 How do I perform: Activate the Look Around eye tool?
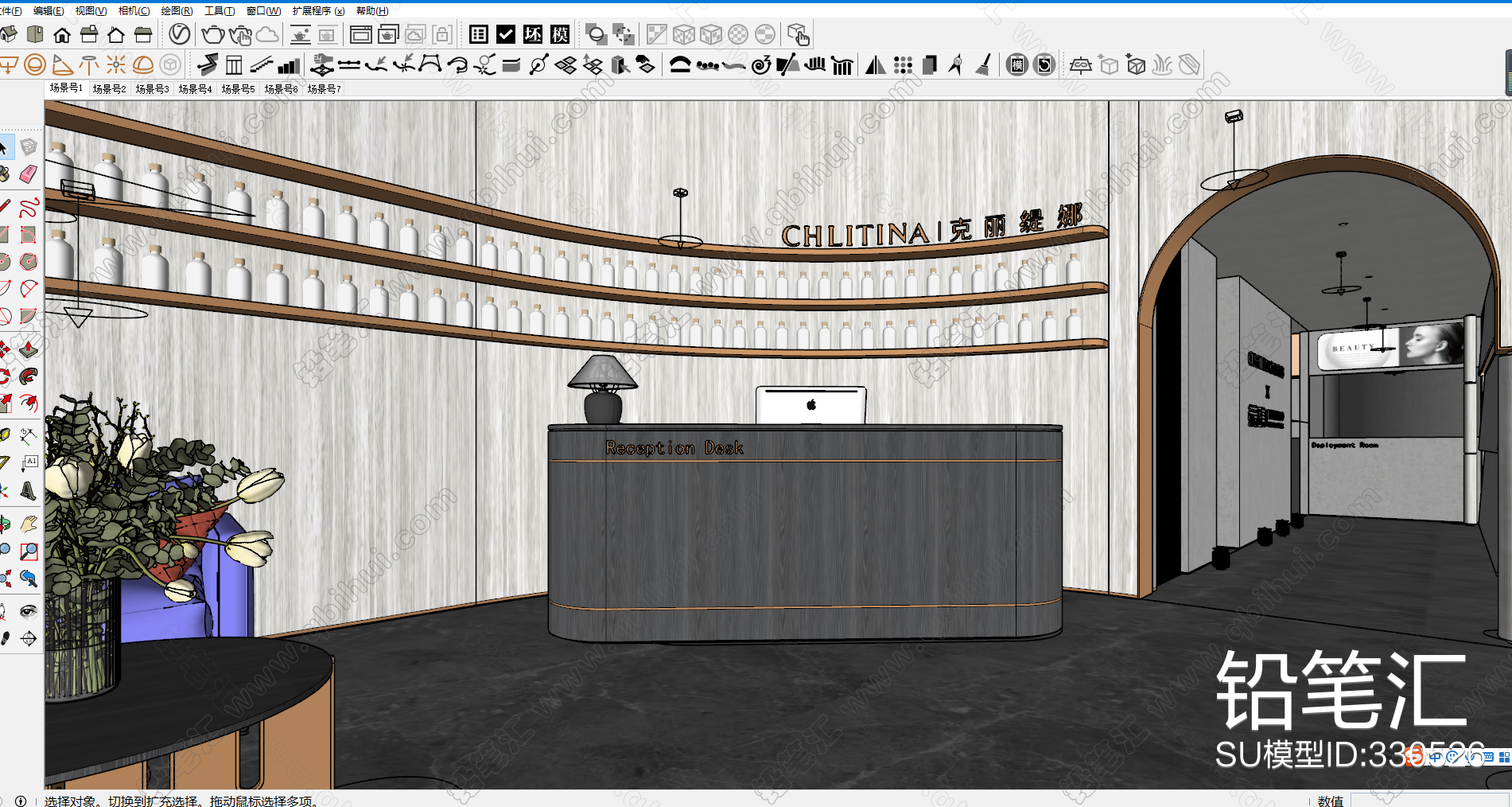pos(29,611)
